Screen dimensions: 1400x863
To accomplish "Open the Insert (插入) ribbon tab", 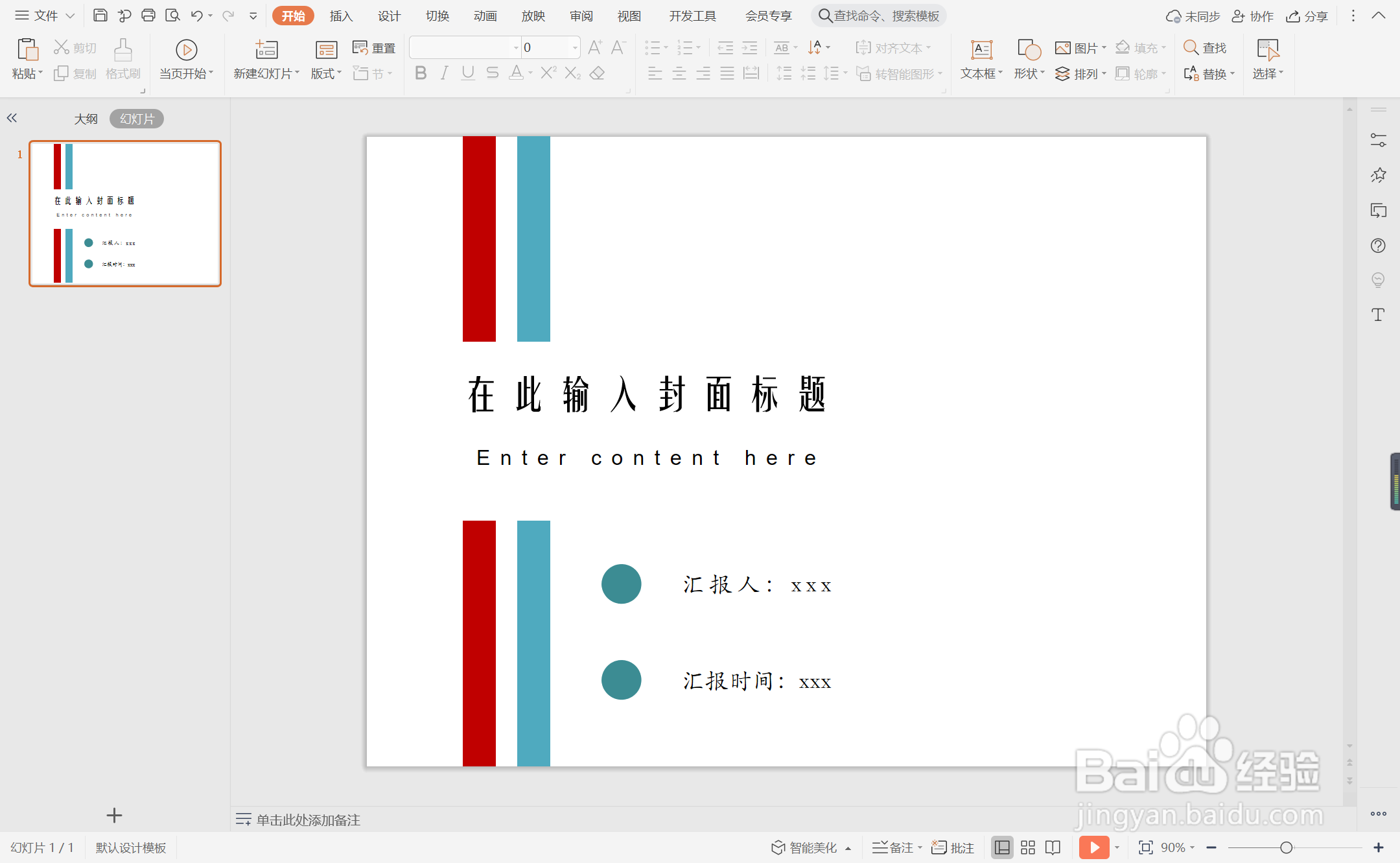I will tap(341, 16).
